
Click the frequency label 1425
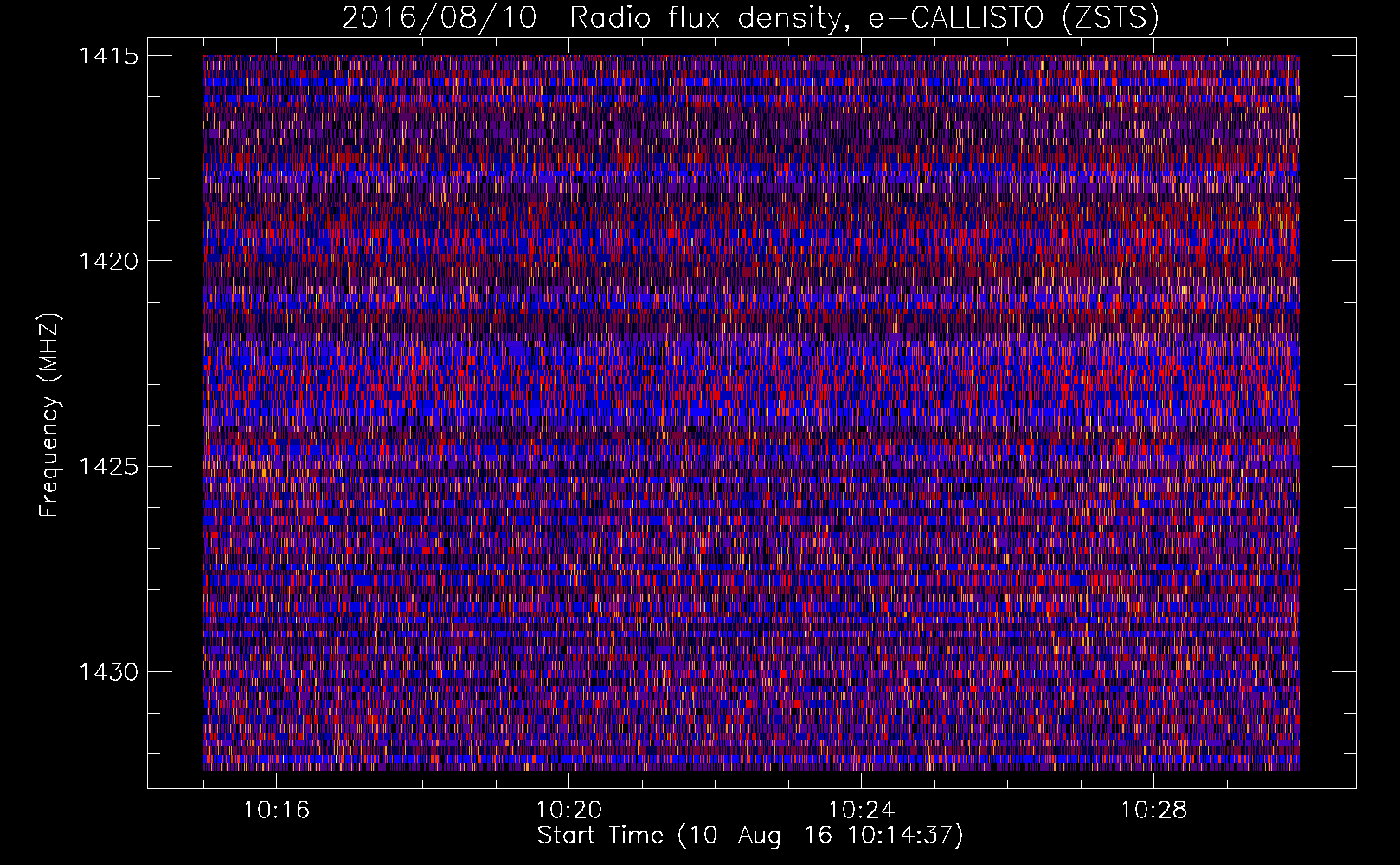pos(108,467)
